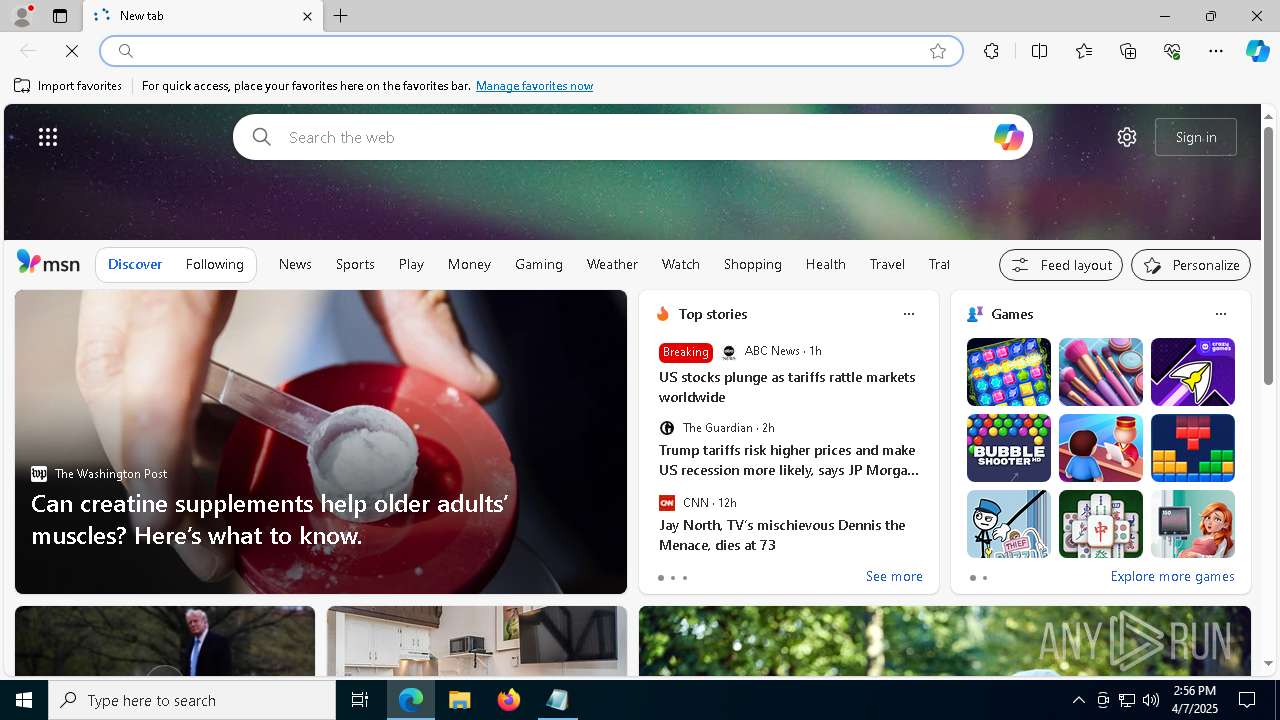1280x720 pixels.
Task: Click See more under Top stories
Action: pos(894,576)
